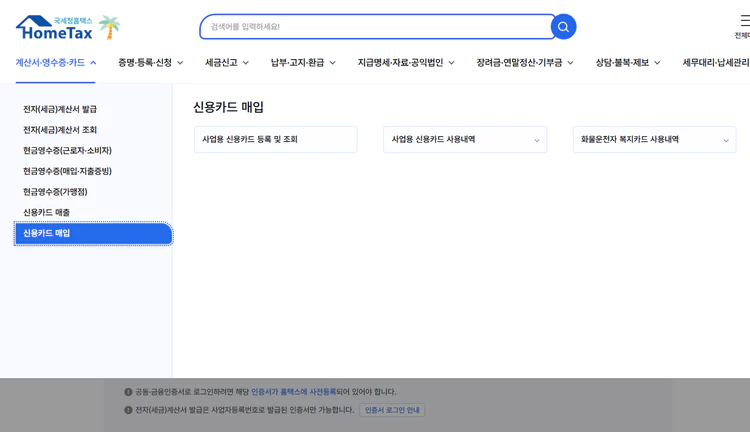Focus the search keyword input field
This screenshot has height=432, width=750.
[x=377, y=27]
